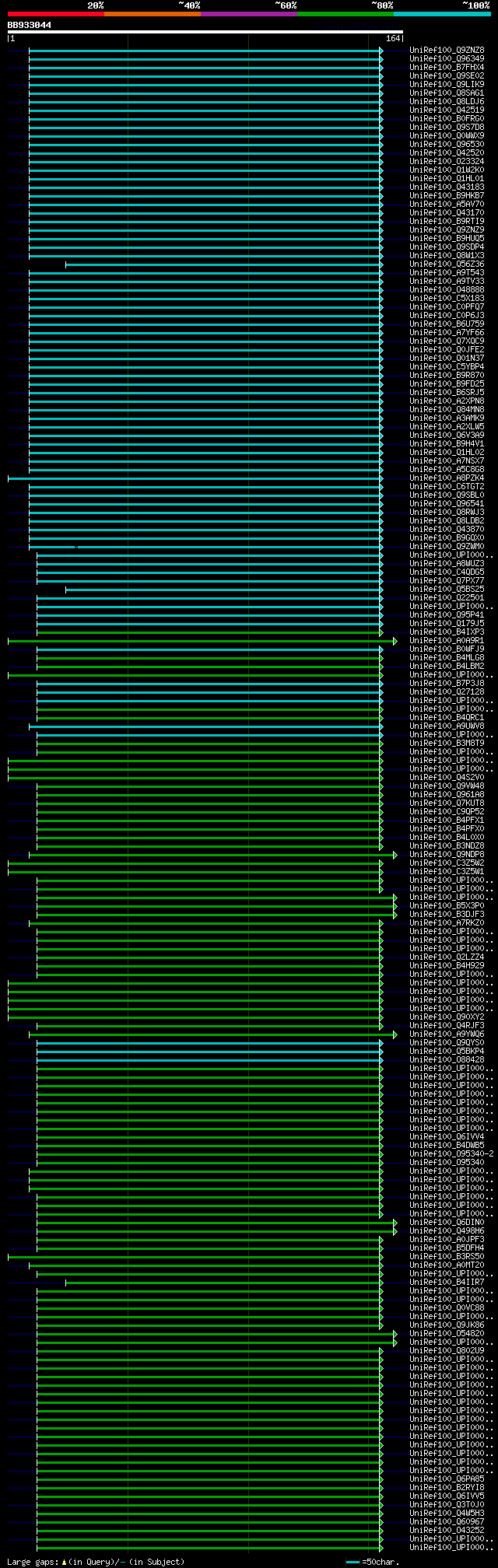This screenshot has height=1568, width=498.
Task: Open hit UniRef100_Q9ZNZ8
Action: click(447, 51)
